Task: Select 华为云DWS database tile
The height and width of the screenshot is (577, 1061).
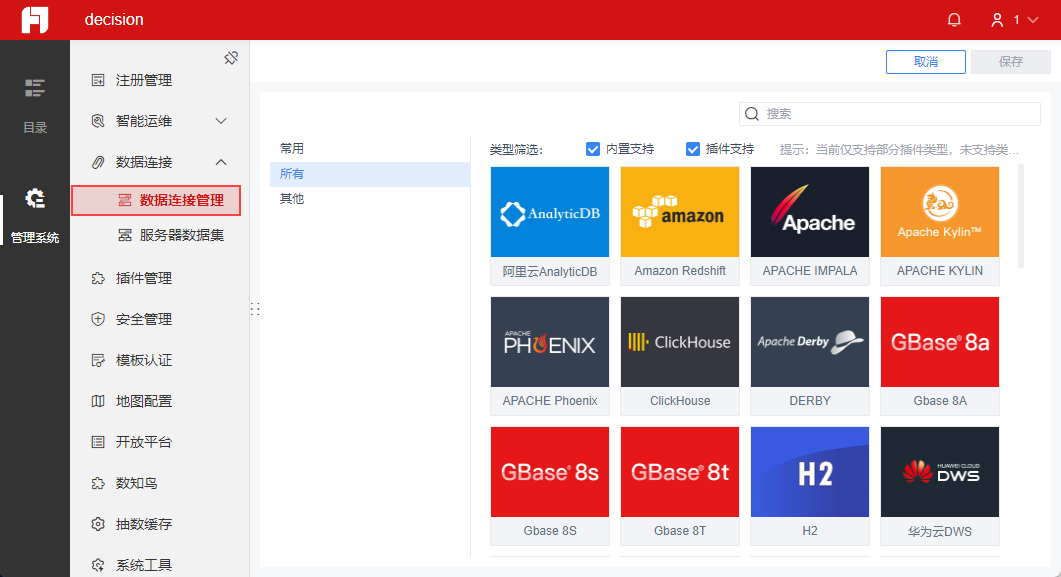Action: coord(940,486)
